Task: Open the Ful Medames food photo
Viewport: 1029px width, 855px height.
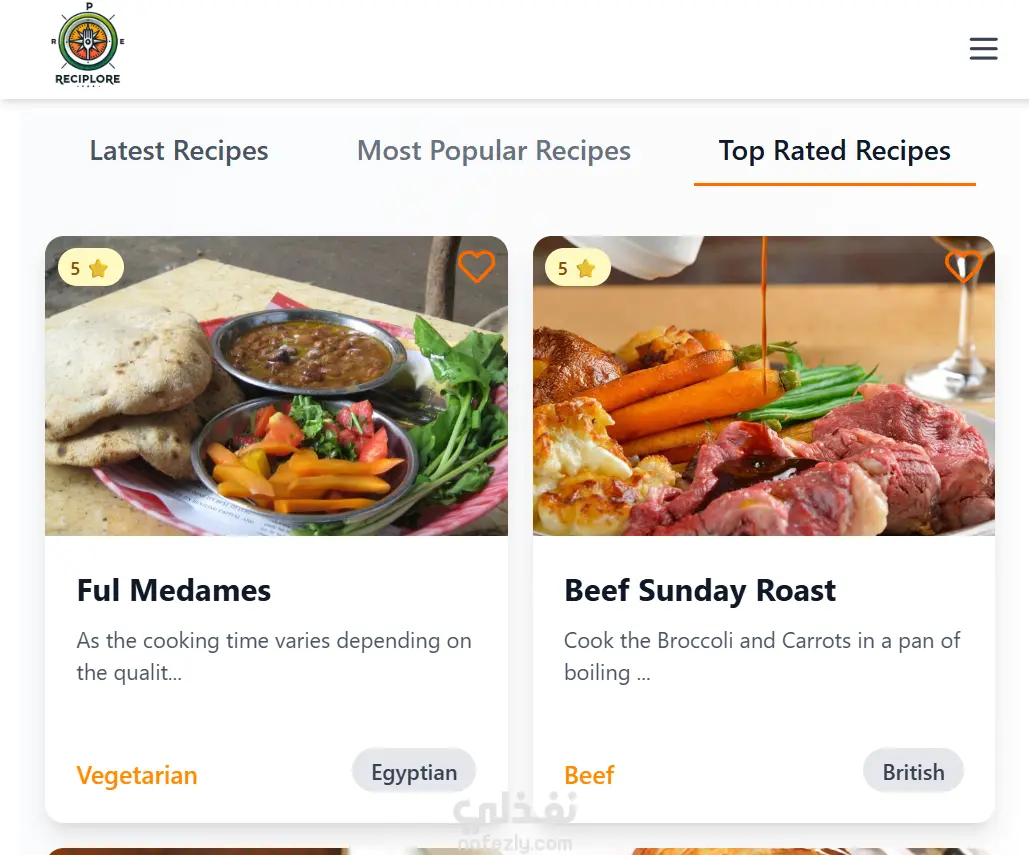Action: (276, 386)
